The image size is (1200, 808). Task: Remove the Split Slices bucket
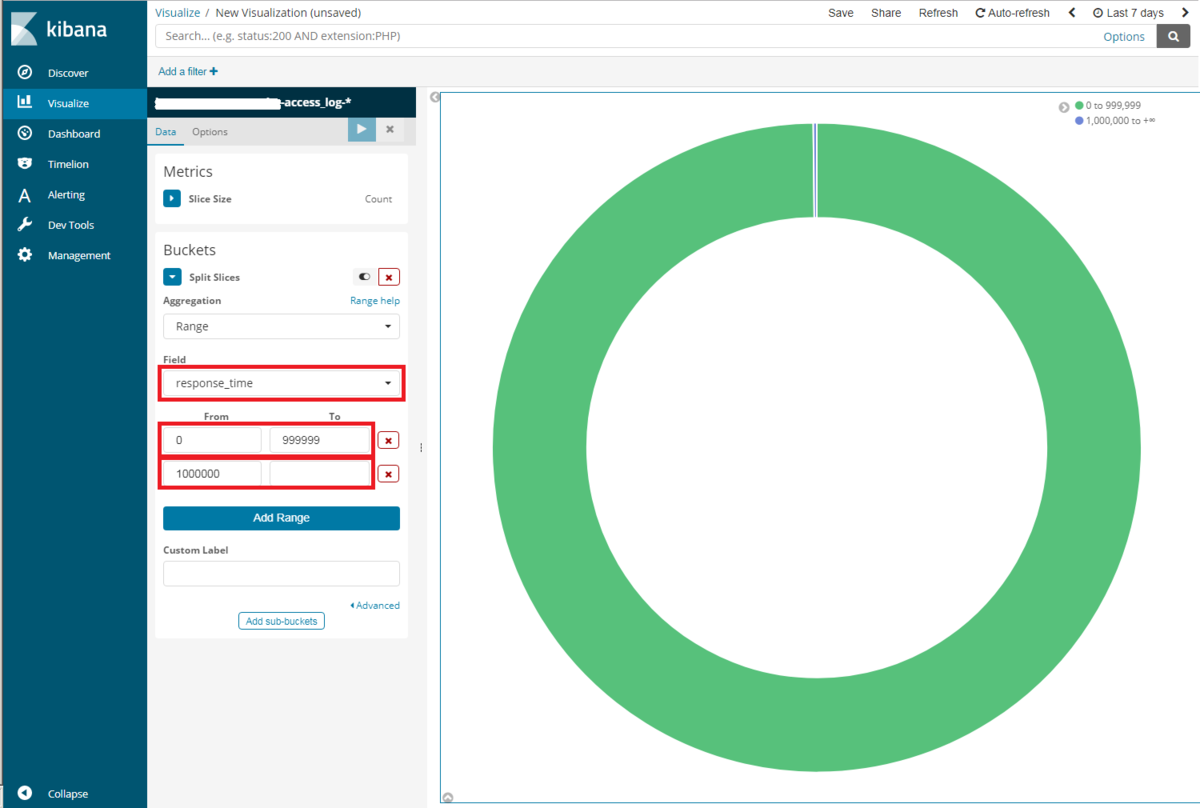pos(389,277)
